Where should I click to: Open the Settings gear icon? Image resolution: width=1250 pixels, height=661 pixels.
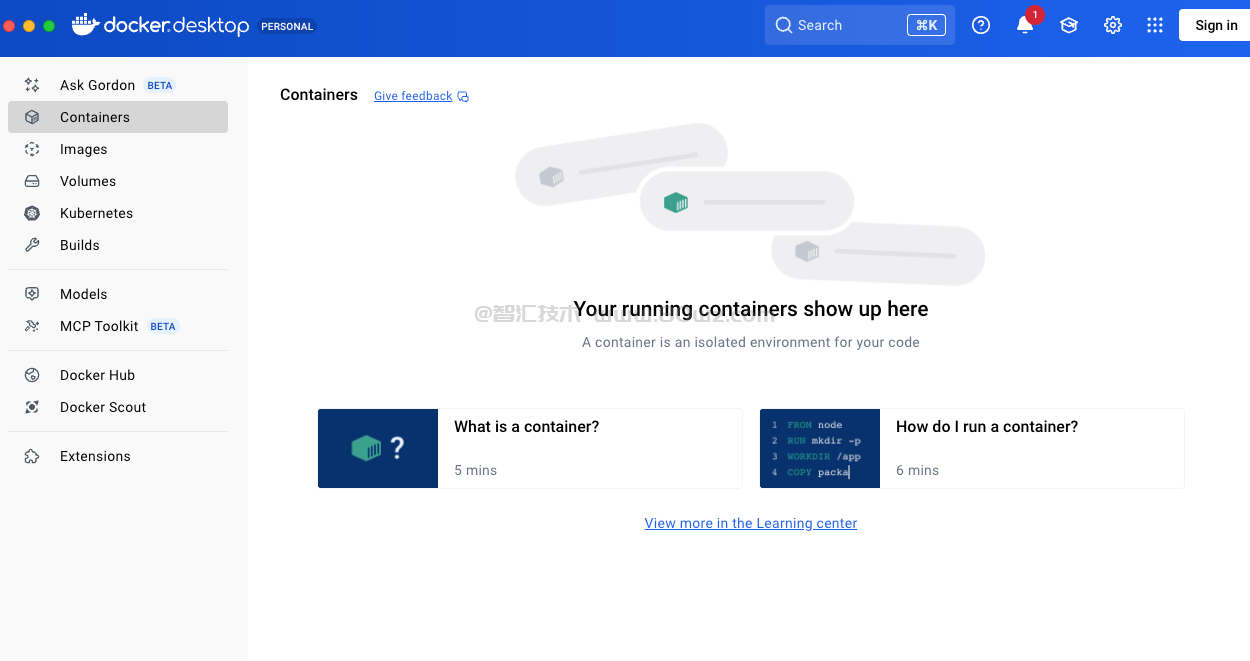pos(1113,26)
